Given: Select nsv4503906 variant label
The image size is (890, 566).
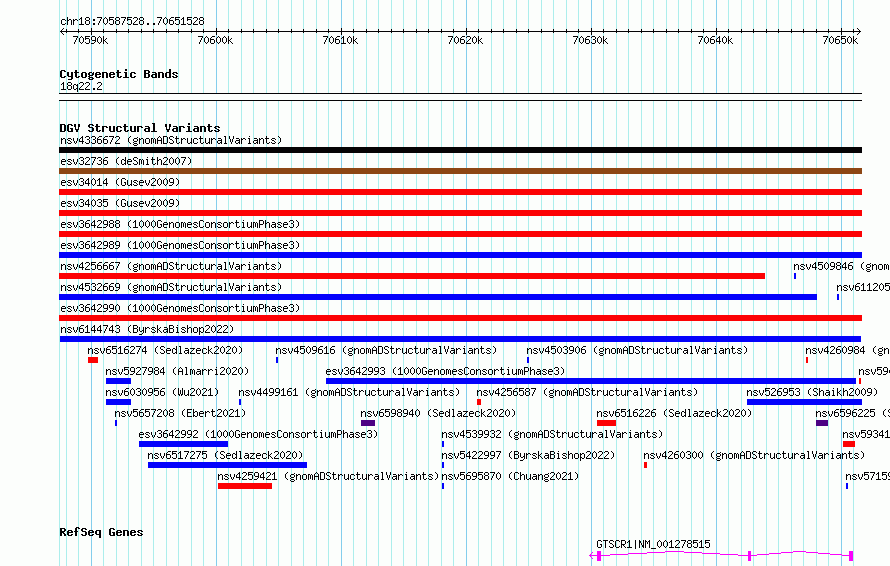Looking at the screenshot, I should coord(637,350).
